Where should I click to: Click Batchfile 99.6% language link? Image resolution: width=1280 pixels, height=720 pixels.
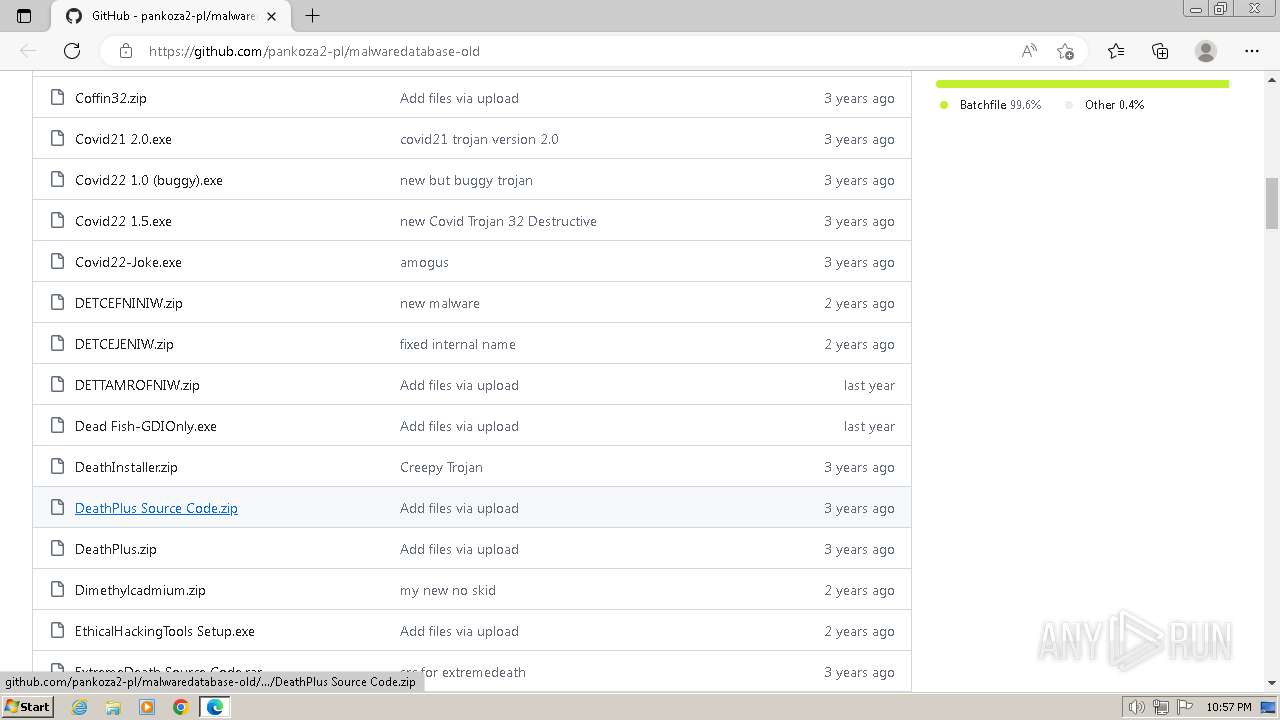point(990,105)
